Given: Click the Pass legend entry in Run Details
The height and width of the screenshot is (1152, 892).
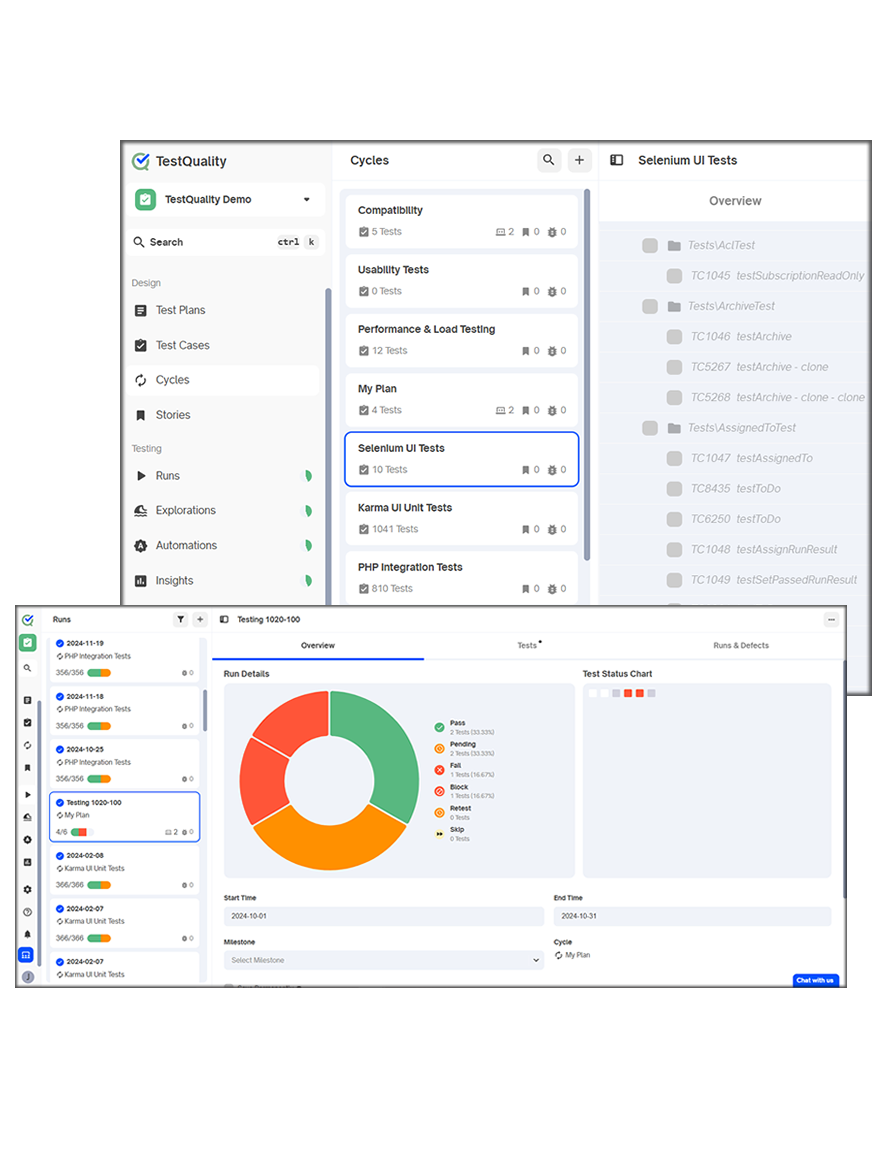Looking at the screenshot, I should coord(464,727).
